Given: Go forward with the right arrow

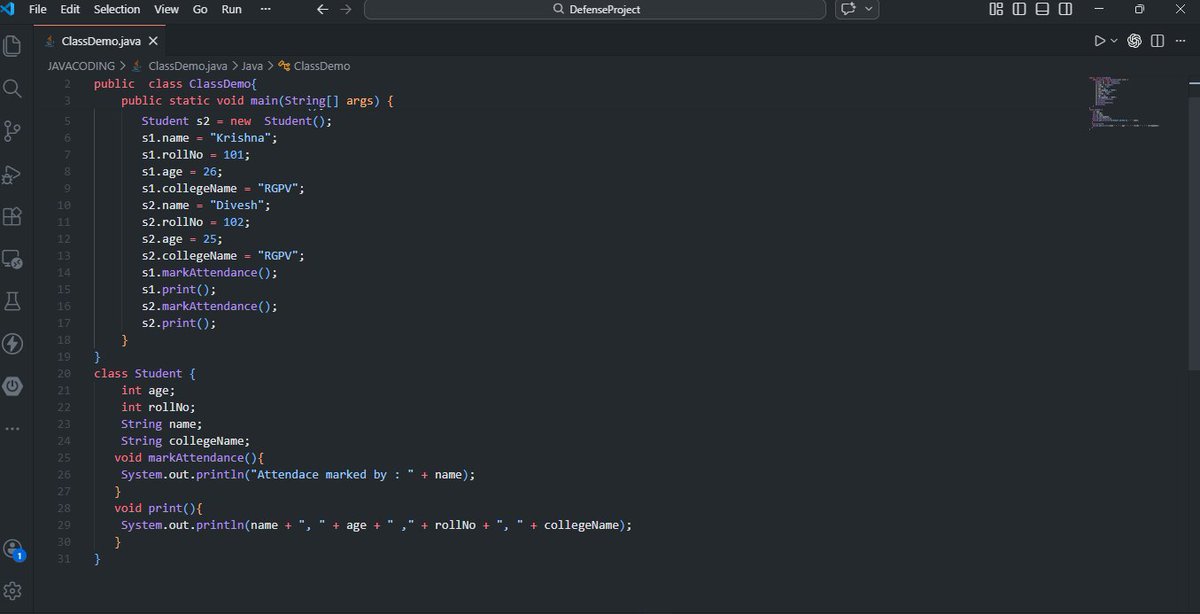Looking at the screenshot, I should pos(345,9).
